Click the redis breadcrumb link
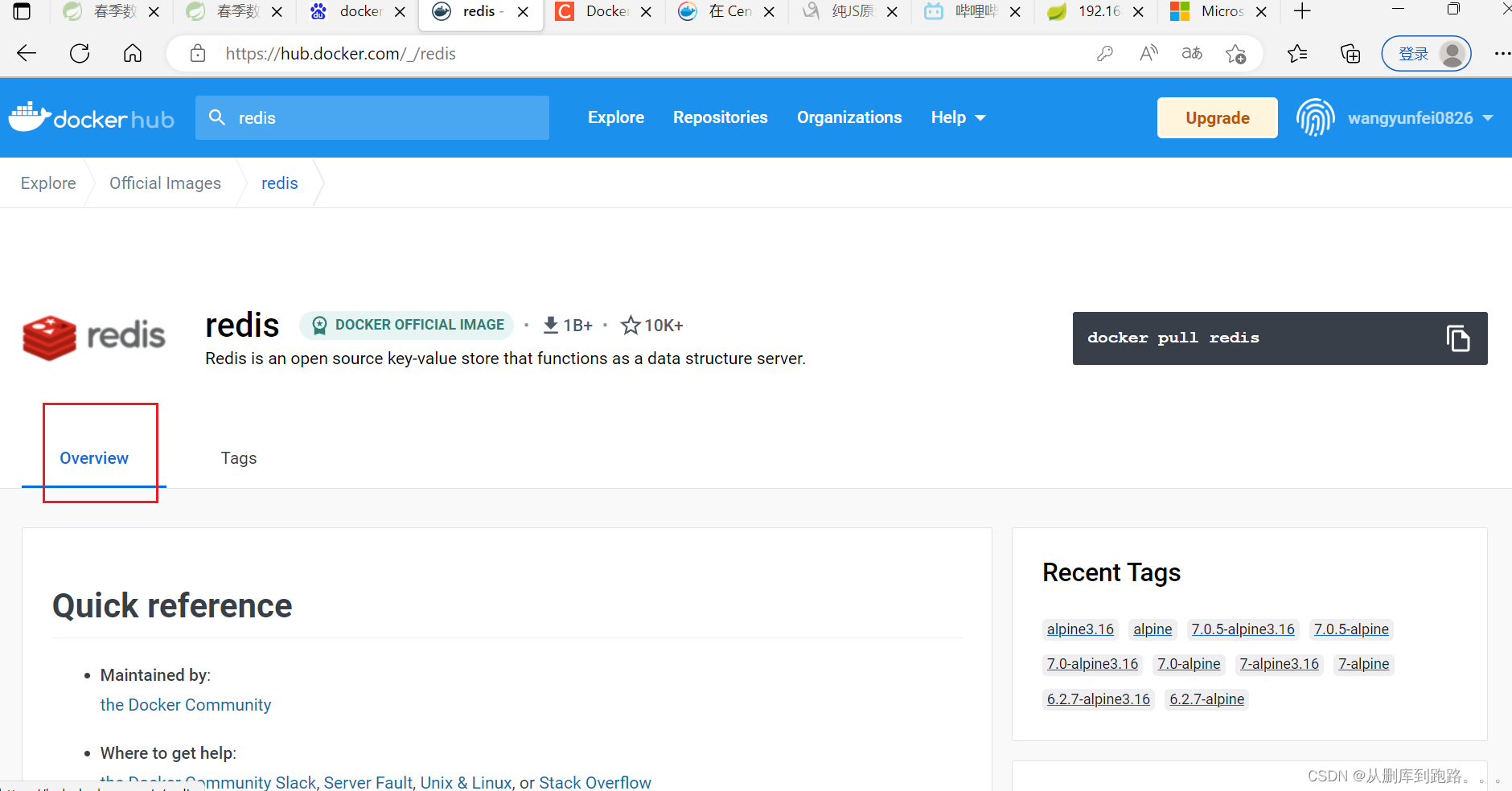 pos(279,183)
